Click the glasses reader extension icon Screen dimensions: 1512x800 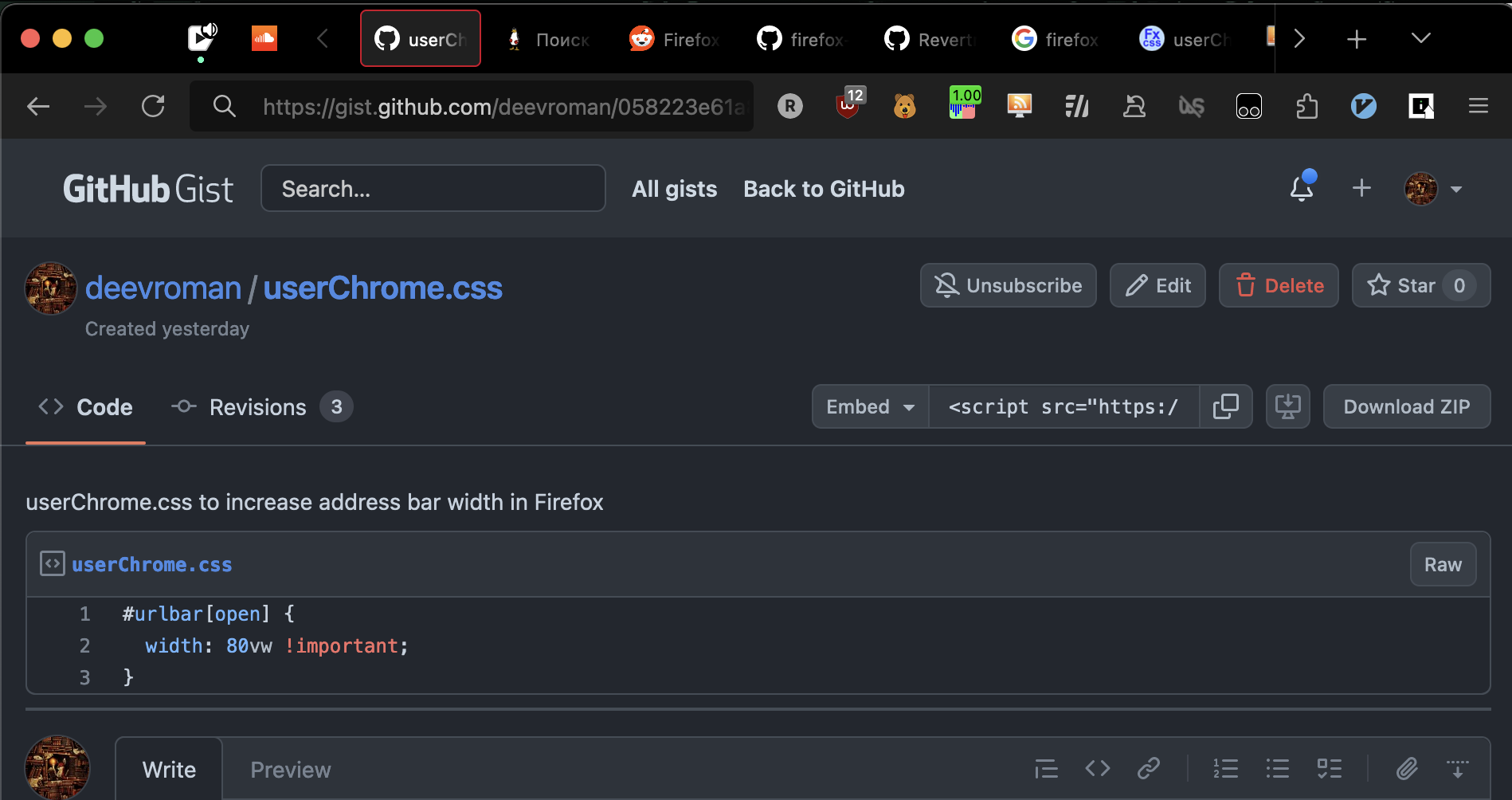pos(1249,106)
